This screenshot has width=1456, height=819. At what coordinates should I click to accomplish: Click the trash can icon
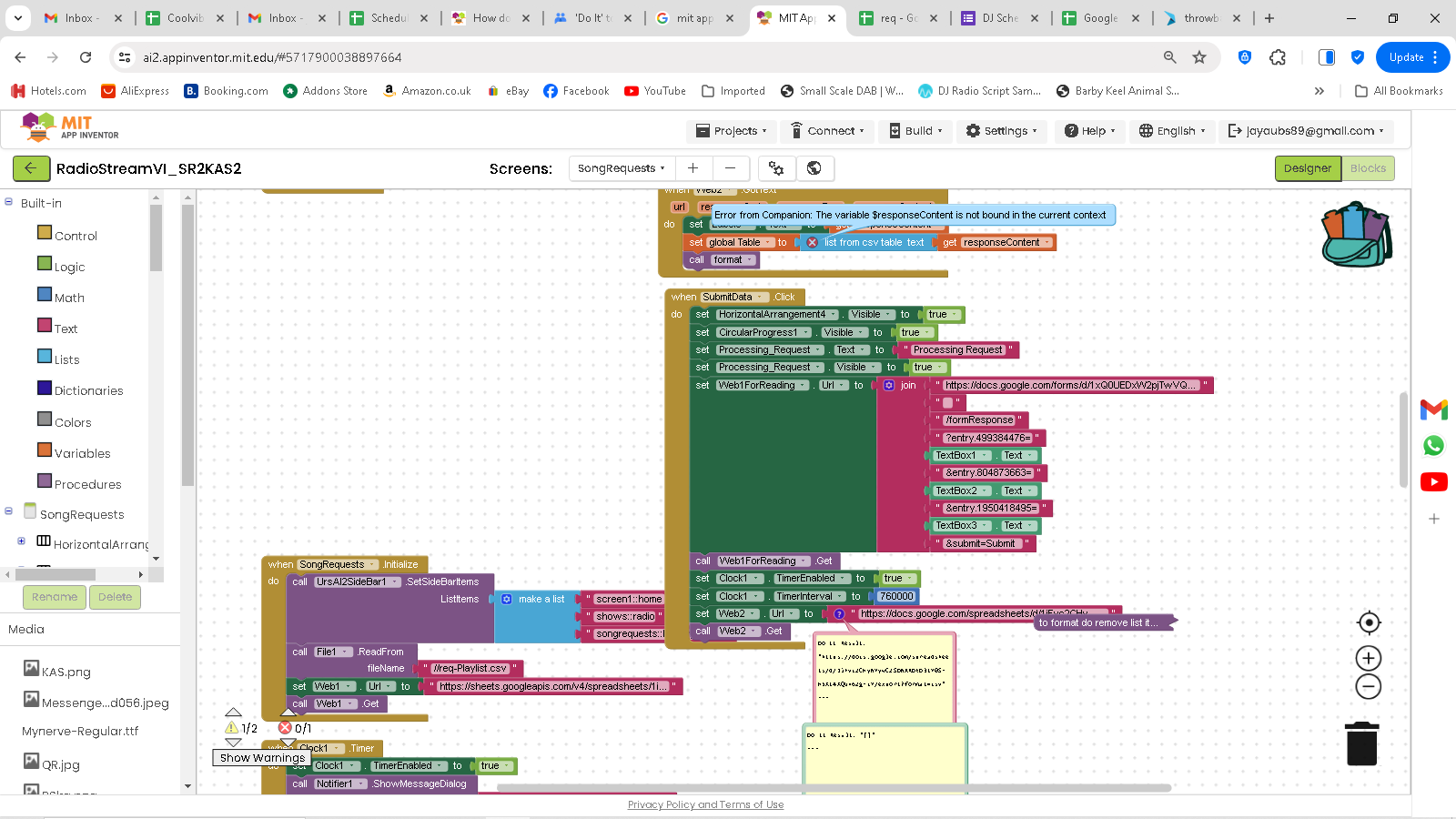[1361, 743]
